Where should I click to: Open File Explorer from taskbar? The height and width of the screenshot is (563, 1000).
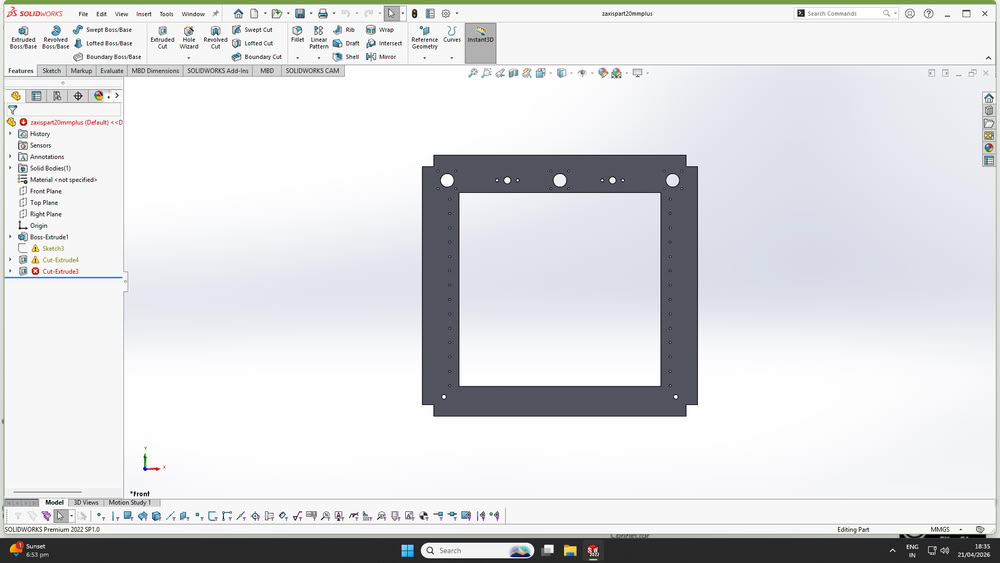point(570,550)
